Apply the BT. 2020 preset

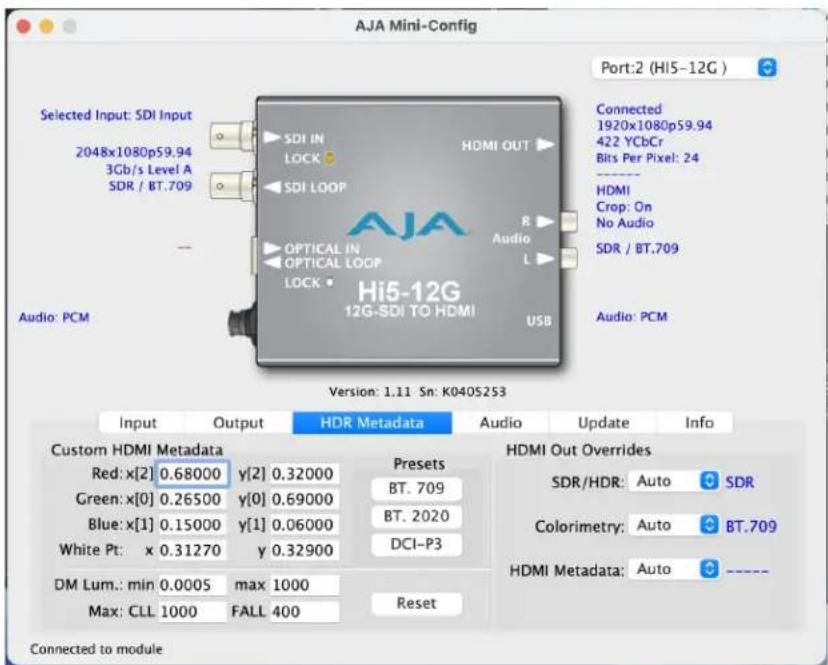(x=417, y=516)
